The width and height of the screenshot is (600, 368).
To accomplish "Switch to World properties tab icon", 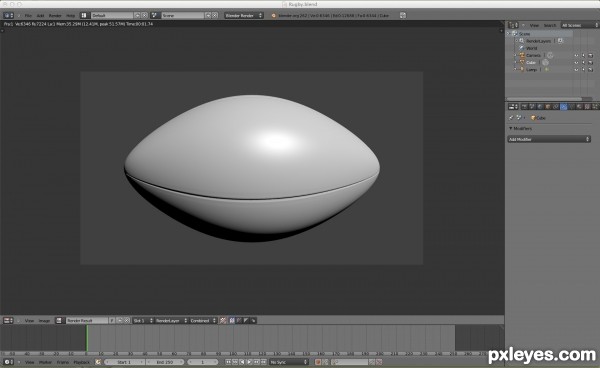I will 540,107.
